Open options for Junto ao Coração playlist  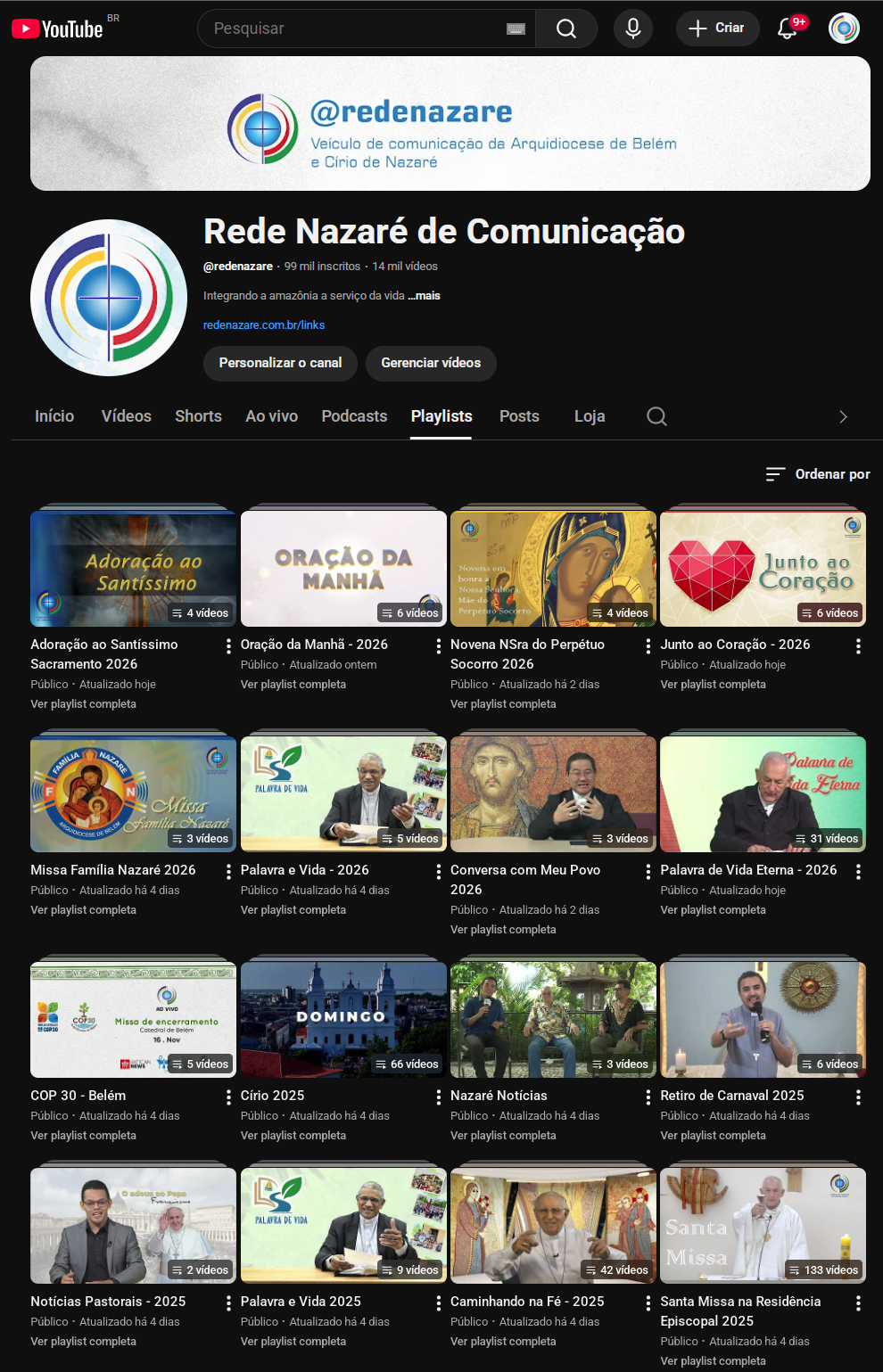[x=858, y=646]
